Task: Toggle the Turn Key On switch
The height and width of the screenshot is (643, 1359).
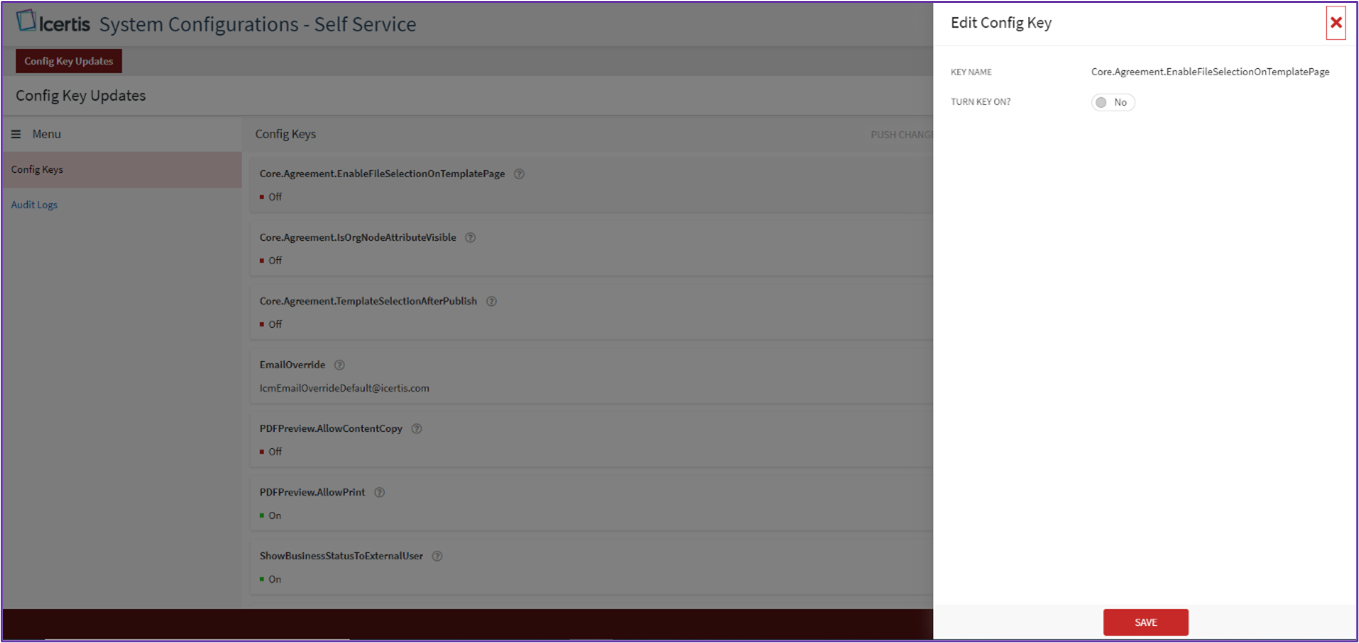Action: [x=1112, y=102]
